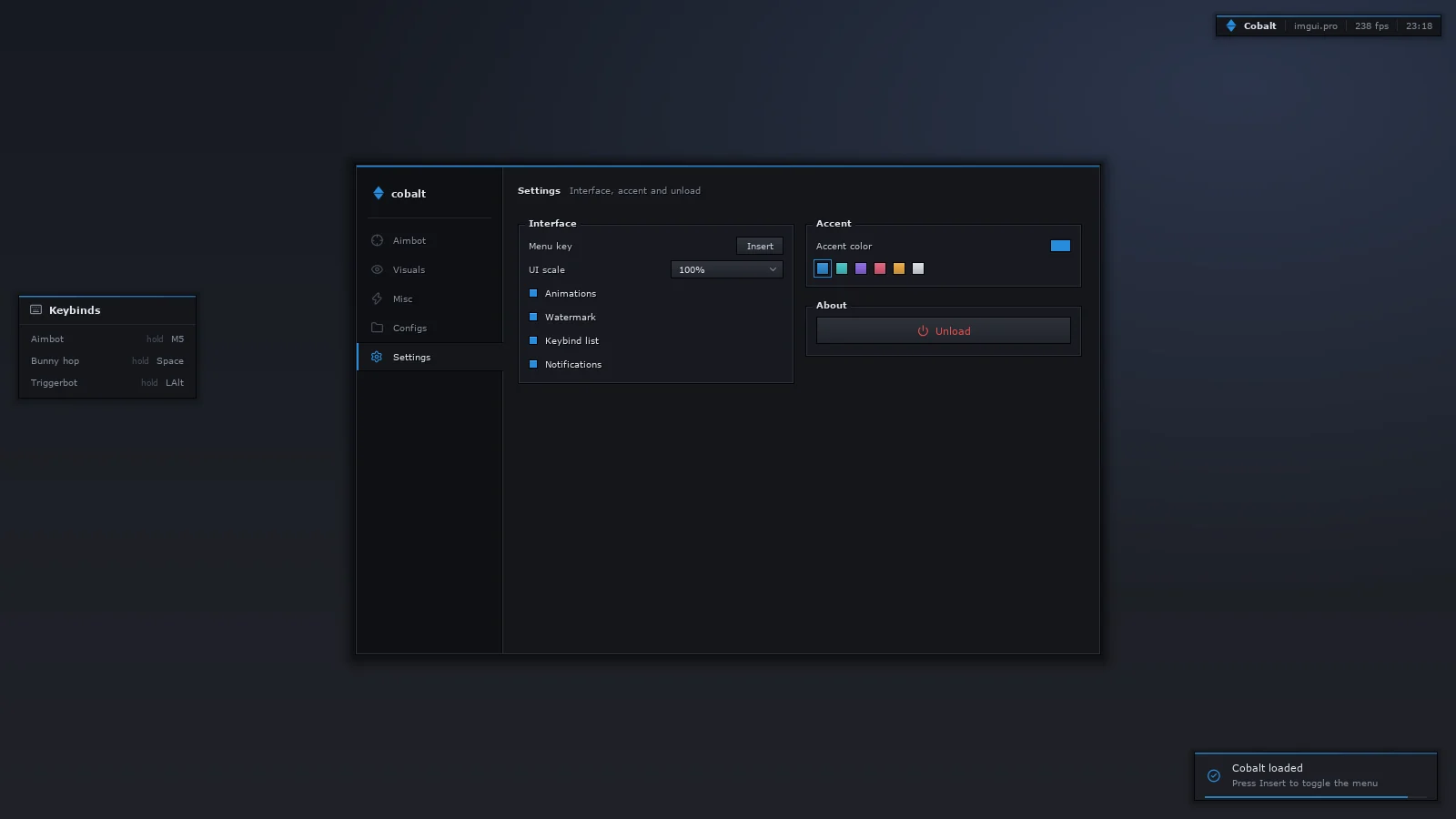This screenshot has width=1456, height=819.
Task: Click the Menu key label
Action: coord(551,247)
